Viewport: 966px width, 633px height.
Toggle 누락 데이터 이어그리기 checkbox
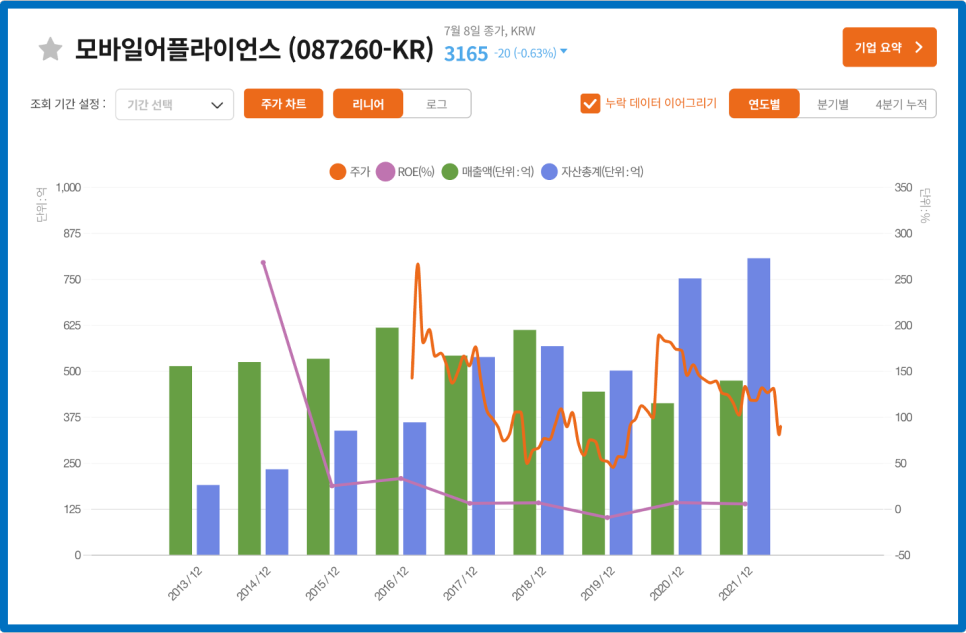coord(590,104)
